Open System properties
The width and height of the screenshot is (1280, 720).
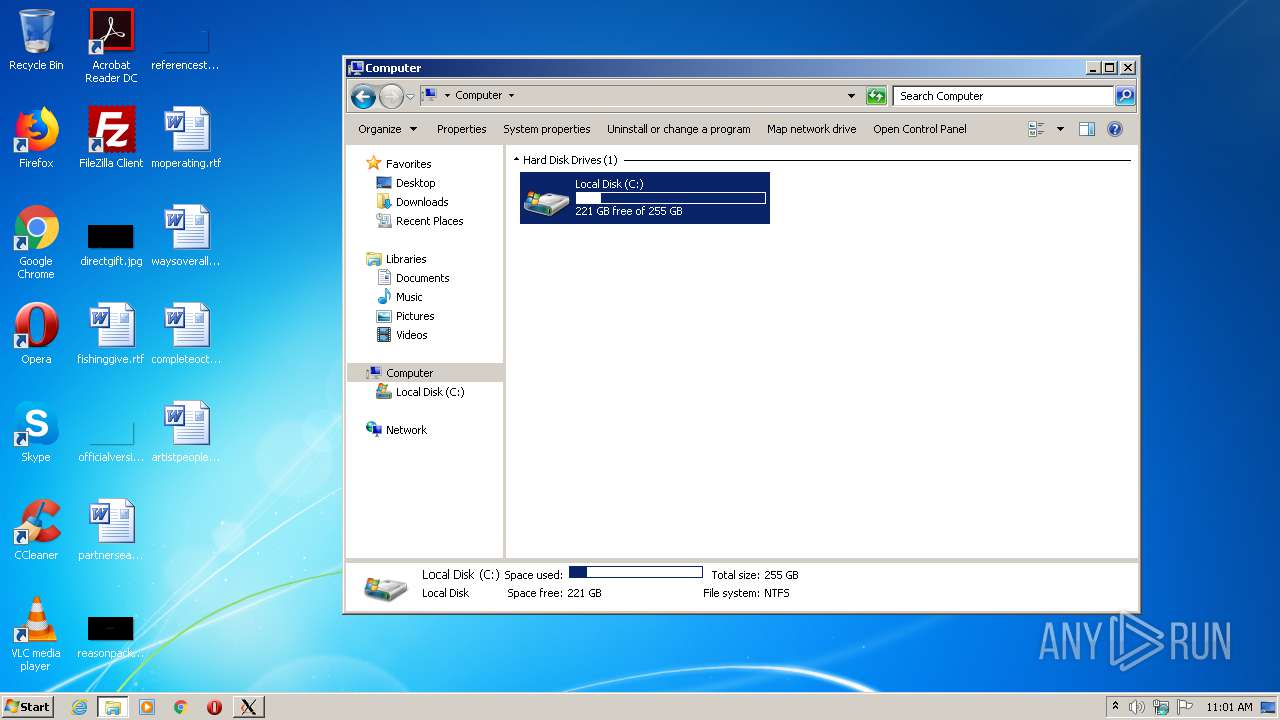(x=546, y=129)
